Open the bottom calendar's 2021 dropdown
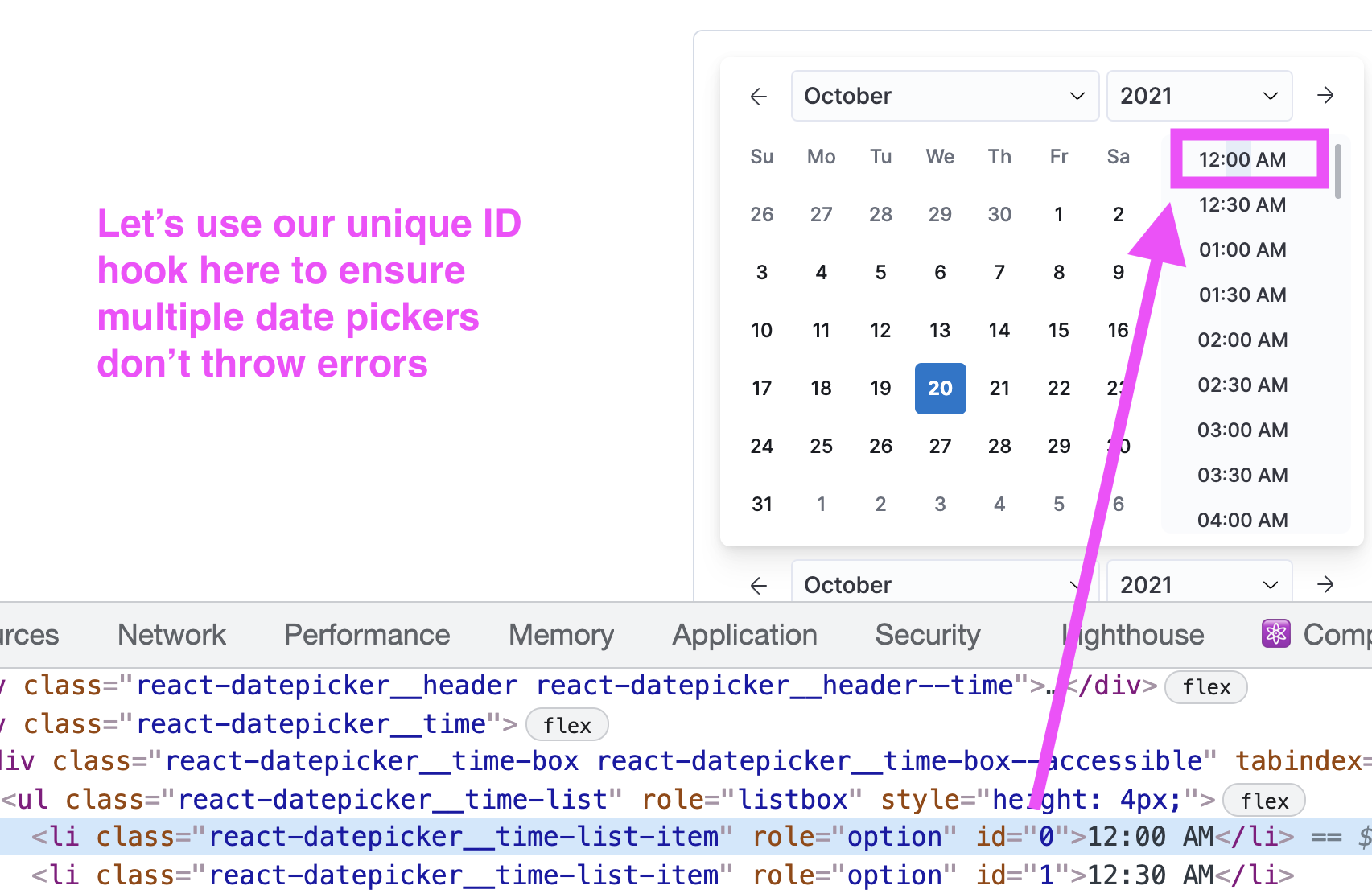 click(1199, 584)
